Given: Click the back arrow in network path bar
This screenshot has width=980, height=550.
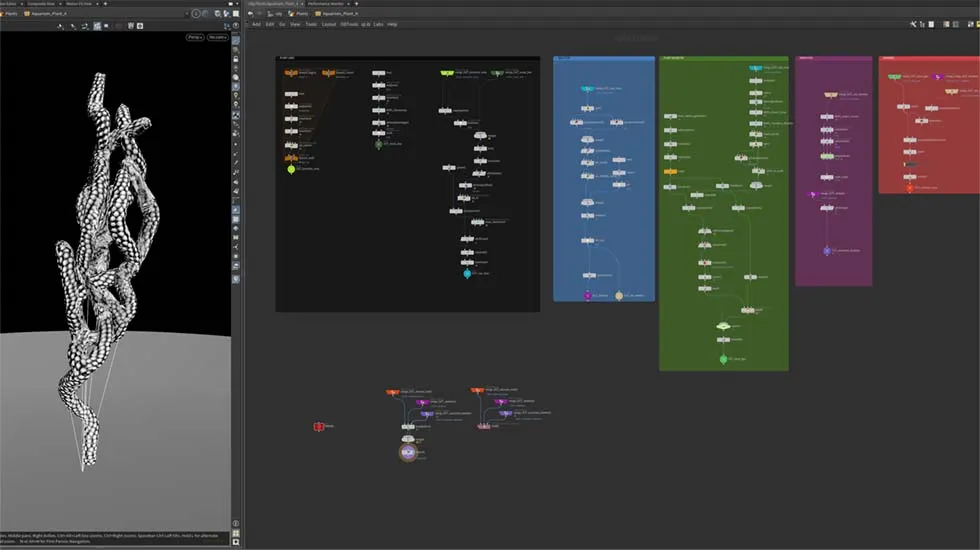Looking at the screenshot, I should point(250,14).
